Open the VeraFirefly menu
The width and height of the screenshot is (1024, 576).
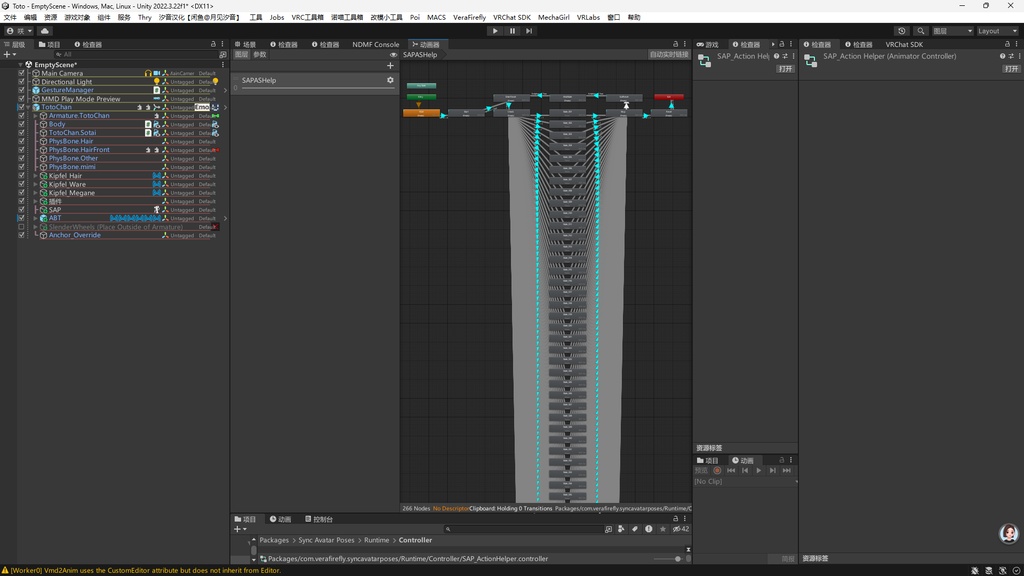click(x=469, y=18)
